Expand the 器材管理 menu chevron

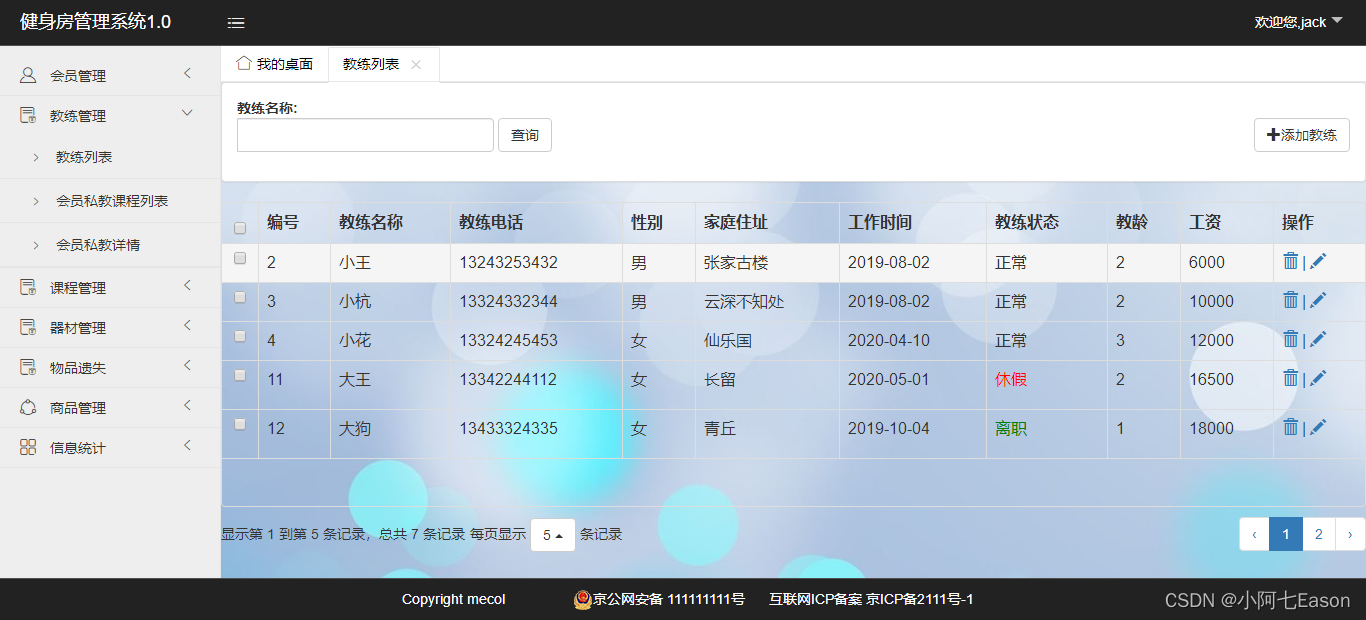(x=187, y=325)
